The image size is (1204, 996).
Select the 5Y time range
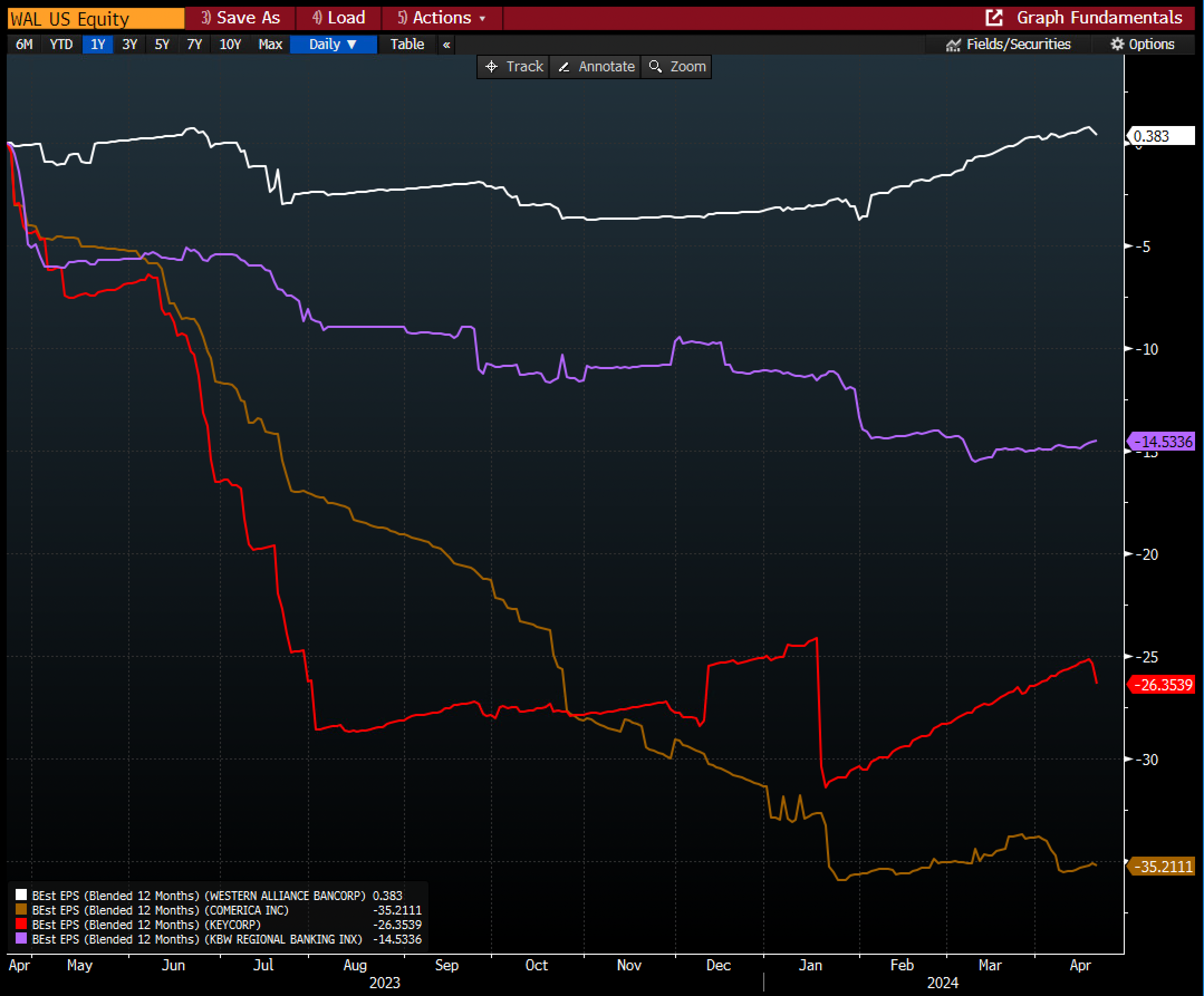pyautogui.click(x=162, y=45)
